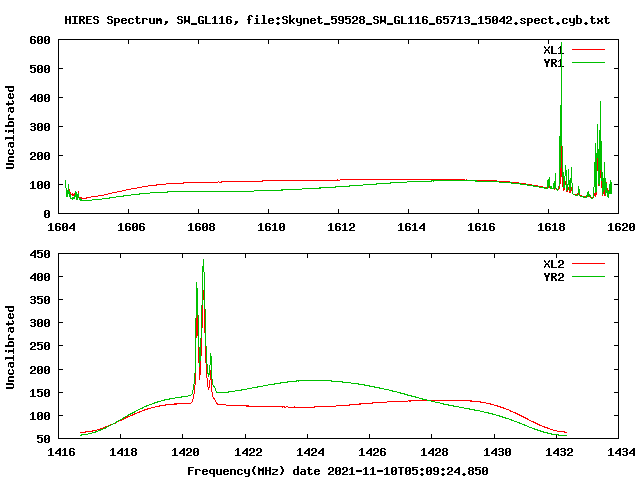Screen dimensions: 640x480
Task: Click the 1434 x-axis tick label
Action: [621, 452]
